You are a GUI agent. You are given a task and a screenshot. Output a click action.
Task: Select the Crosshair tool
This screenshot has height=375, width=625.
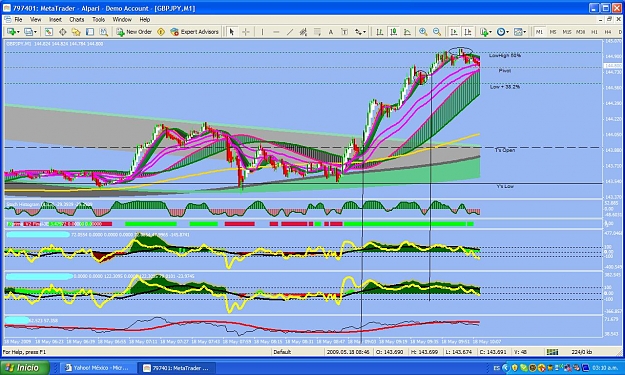246,32
